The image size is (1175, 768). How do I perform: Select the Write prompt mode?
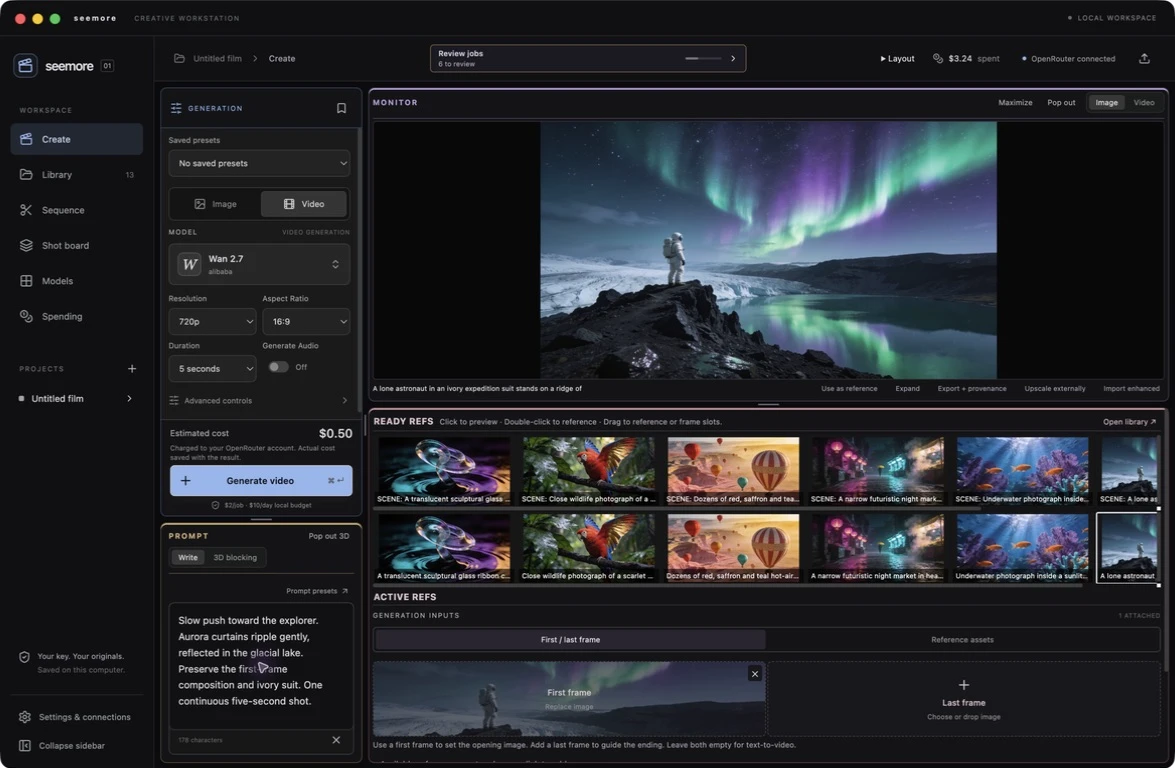coord(188,557)
